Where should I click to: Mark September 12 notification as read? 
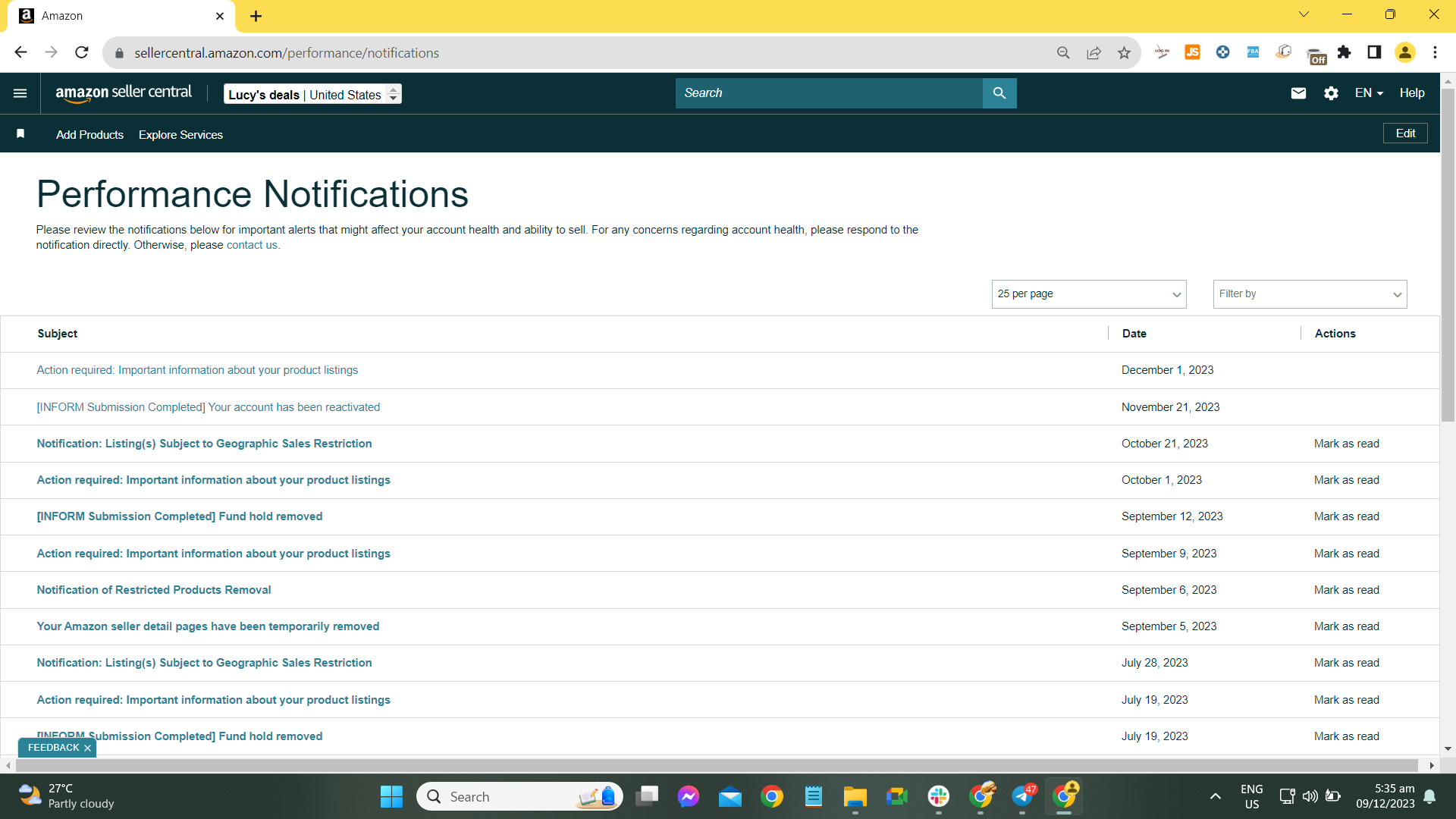(x=1346, y=516)
